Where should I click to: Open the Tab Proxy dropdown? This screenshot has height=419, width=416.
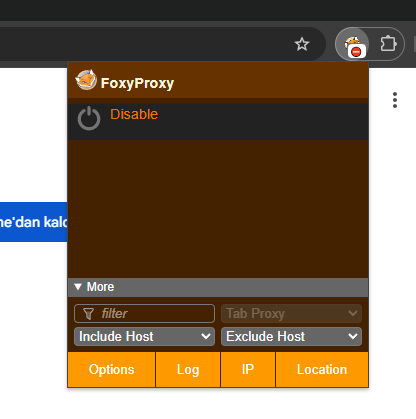point(291,313)
